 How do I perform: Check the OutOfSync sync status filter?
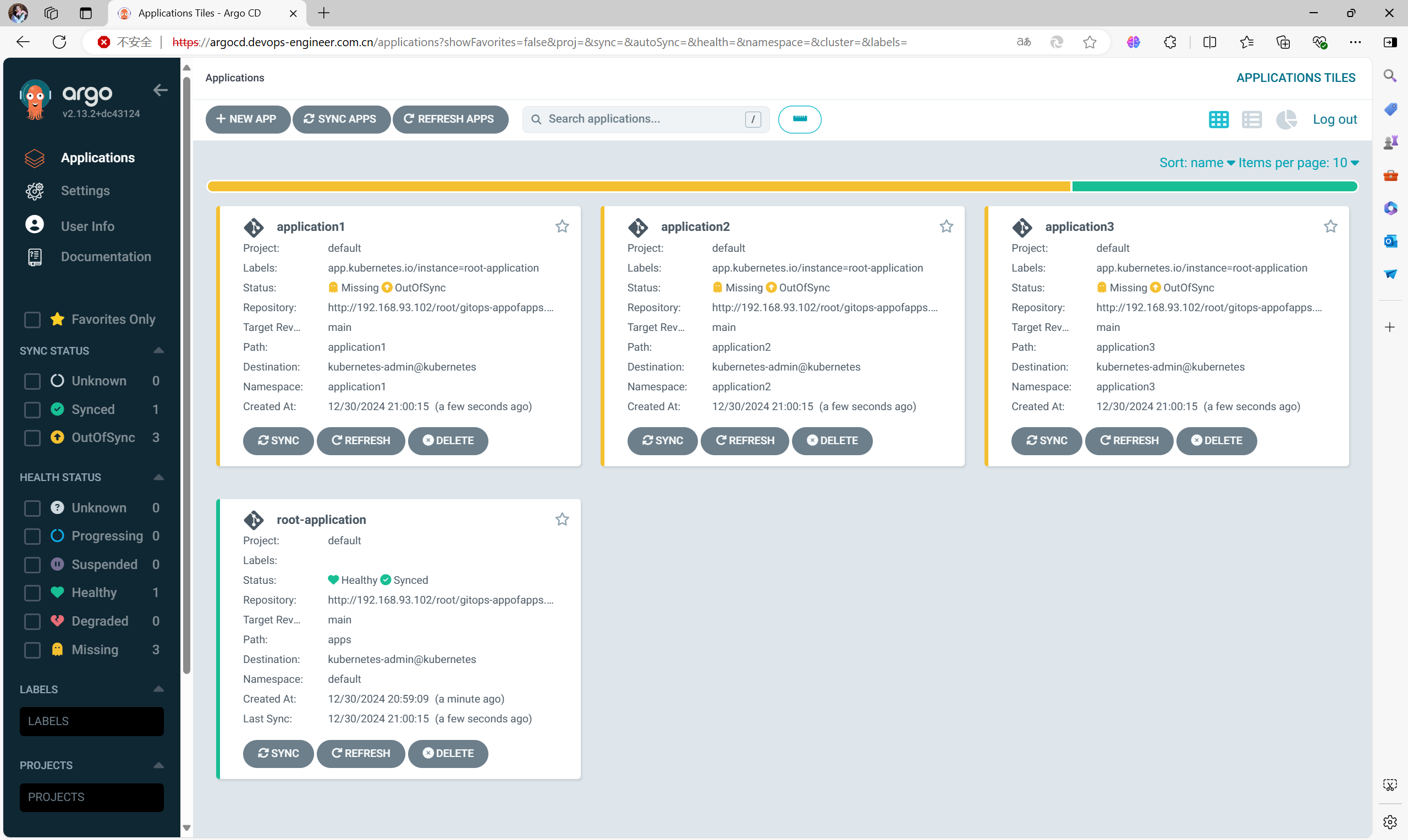click(x=32, y=438)
